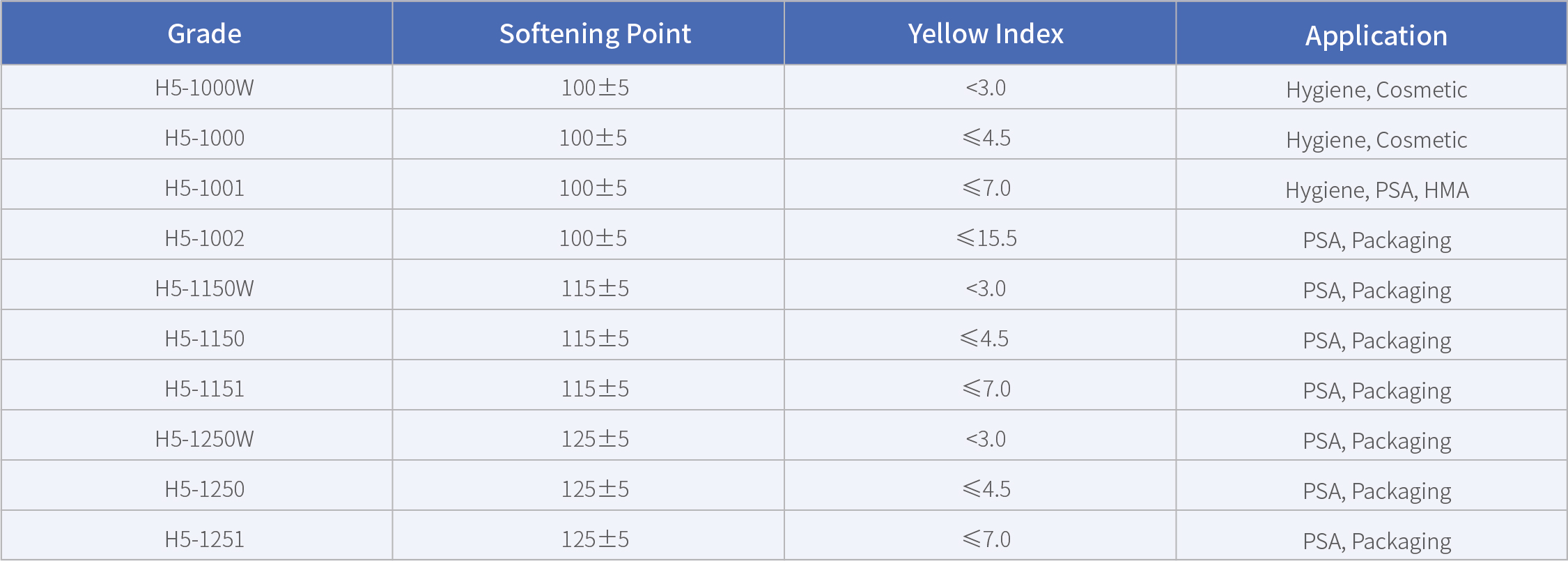The width and height of the screenshot is (1568, 561).
Task: Select the softening point for H5-1250W
Action: (595, 439)
